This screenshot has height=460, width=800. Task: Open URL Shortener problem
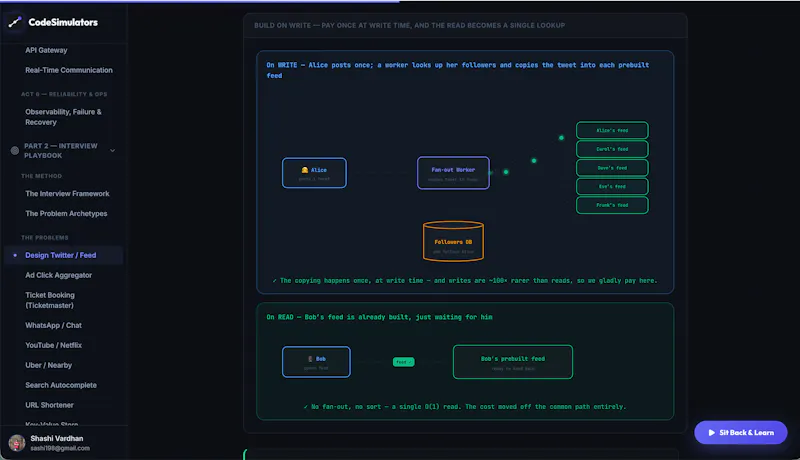[x=49, y=404]
